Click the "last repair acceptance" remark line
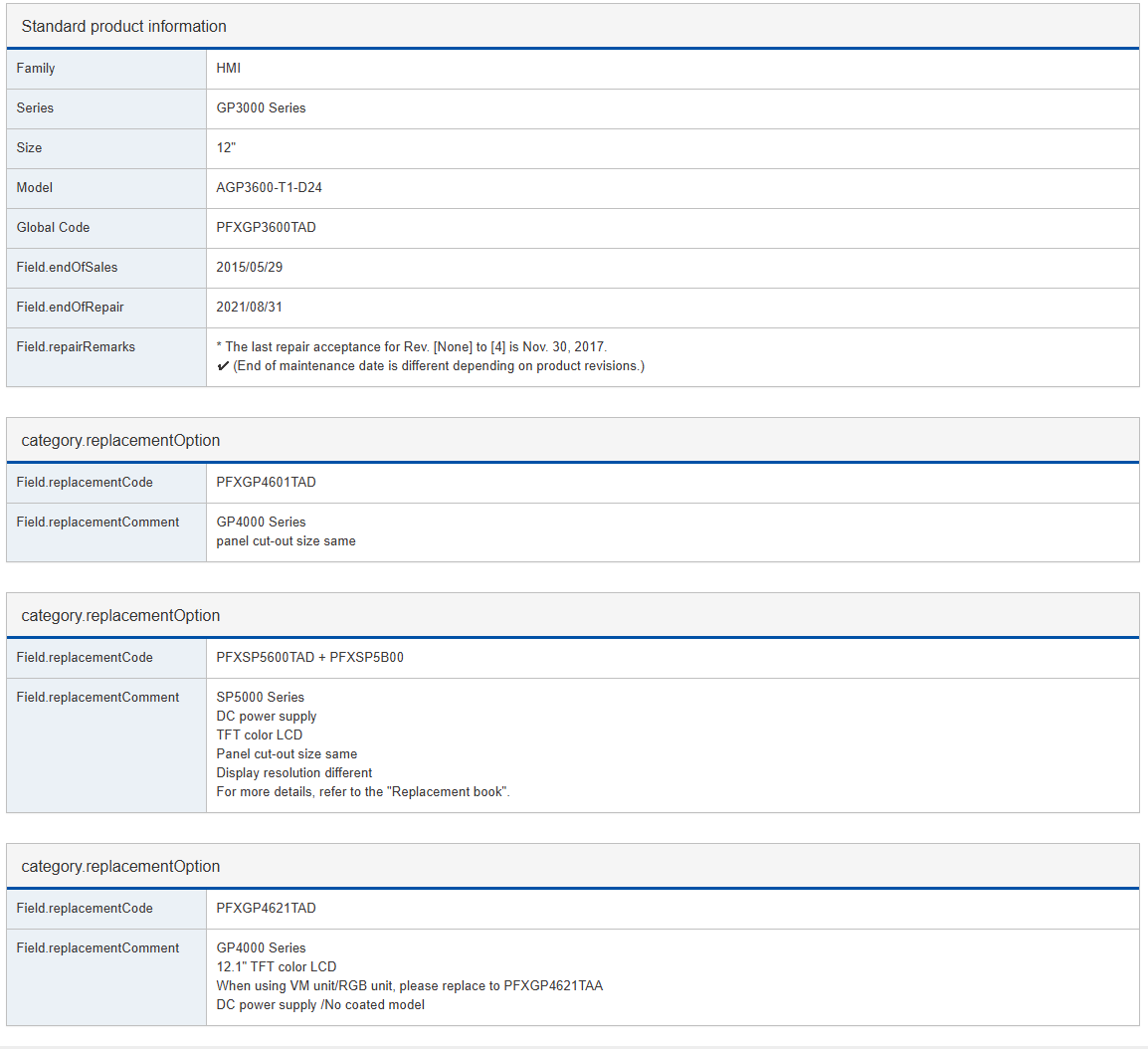The width and height of the screenshot is (1148, 1049). click(x=412, y=346)
